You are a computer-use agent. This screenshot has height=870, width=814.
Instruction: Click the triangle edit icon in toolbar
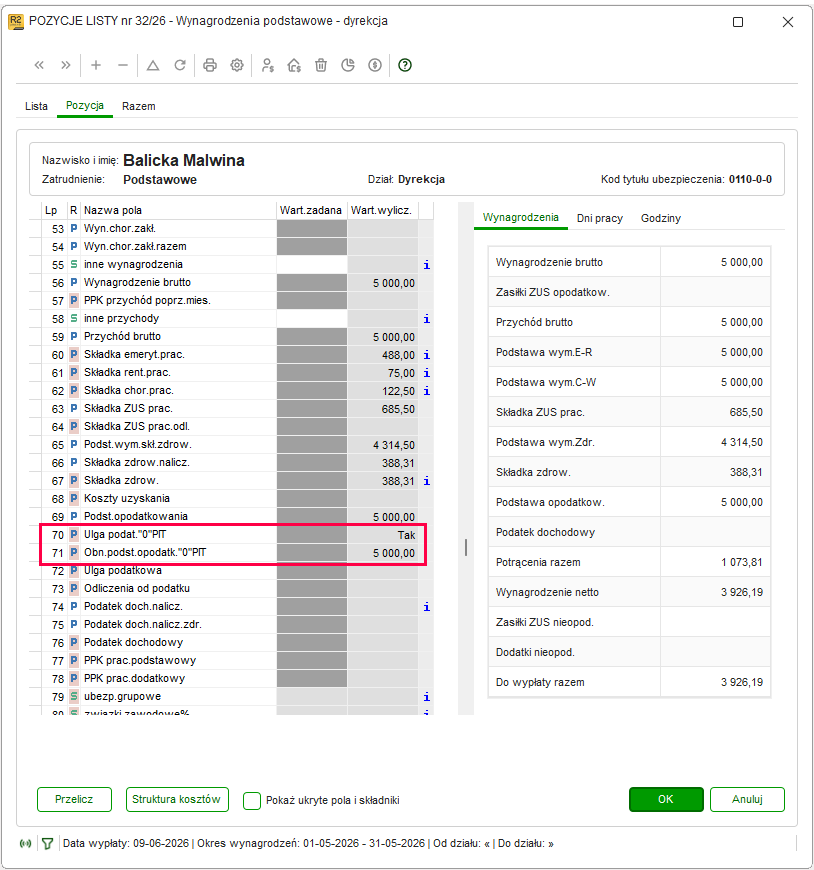(153, 65)
